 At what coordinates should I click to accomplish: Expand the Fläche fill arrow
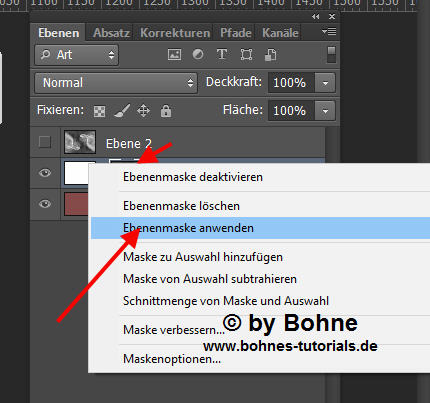[x=325, y=111]
